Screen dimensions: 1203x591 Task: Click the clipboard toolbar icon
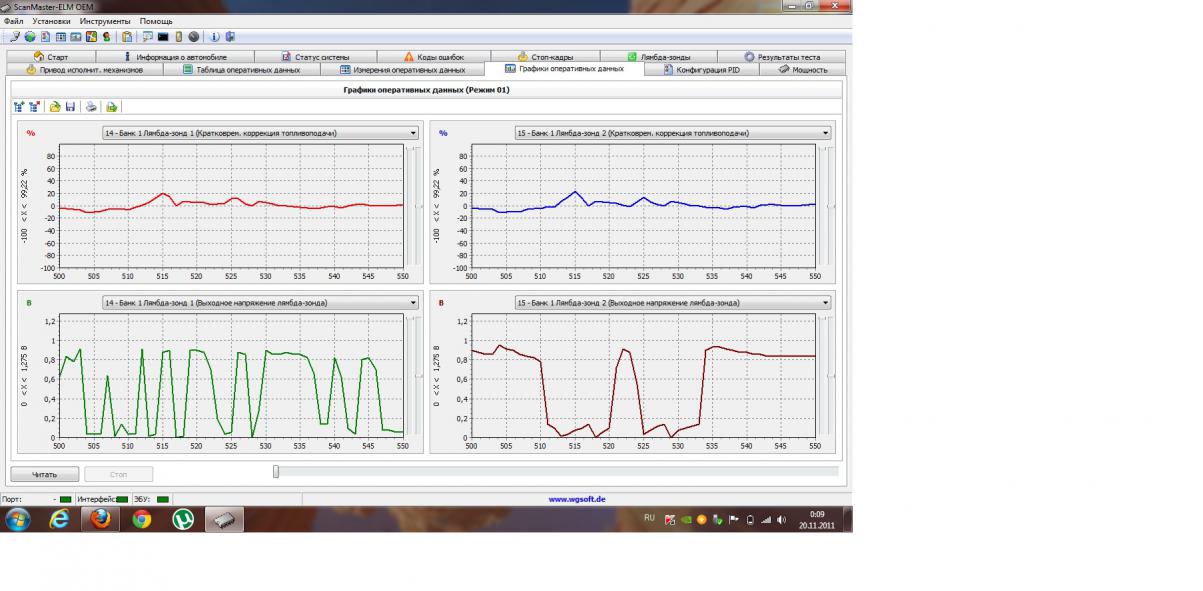pyautogui.click(x=127, y=37)
